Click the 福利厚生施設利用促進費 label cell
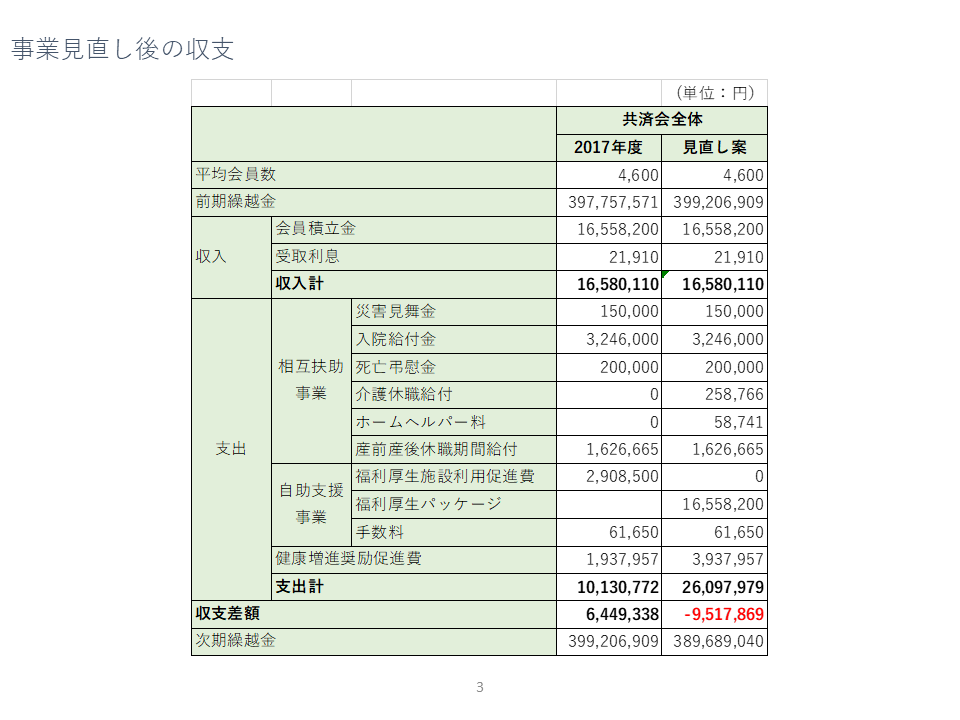 tap(445, 476)
